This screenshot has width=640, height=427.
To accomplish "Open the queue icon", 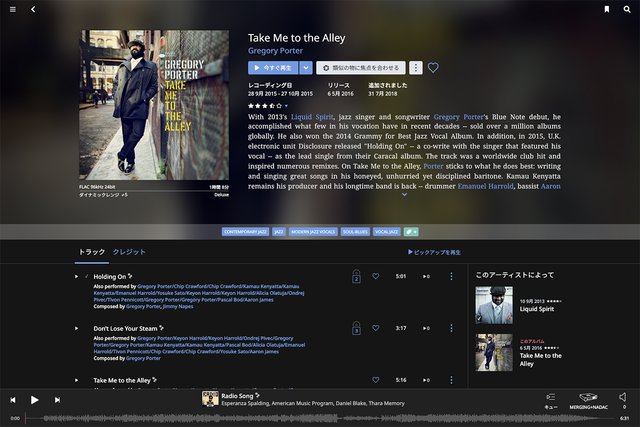I will coord(551,397).
